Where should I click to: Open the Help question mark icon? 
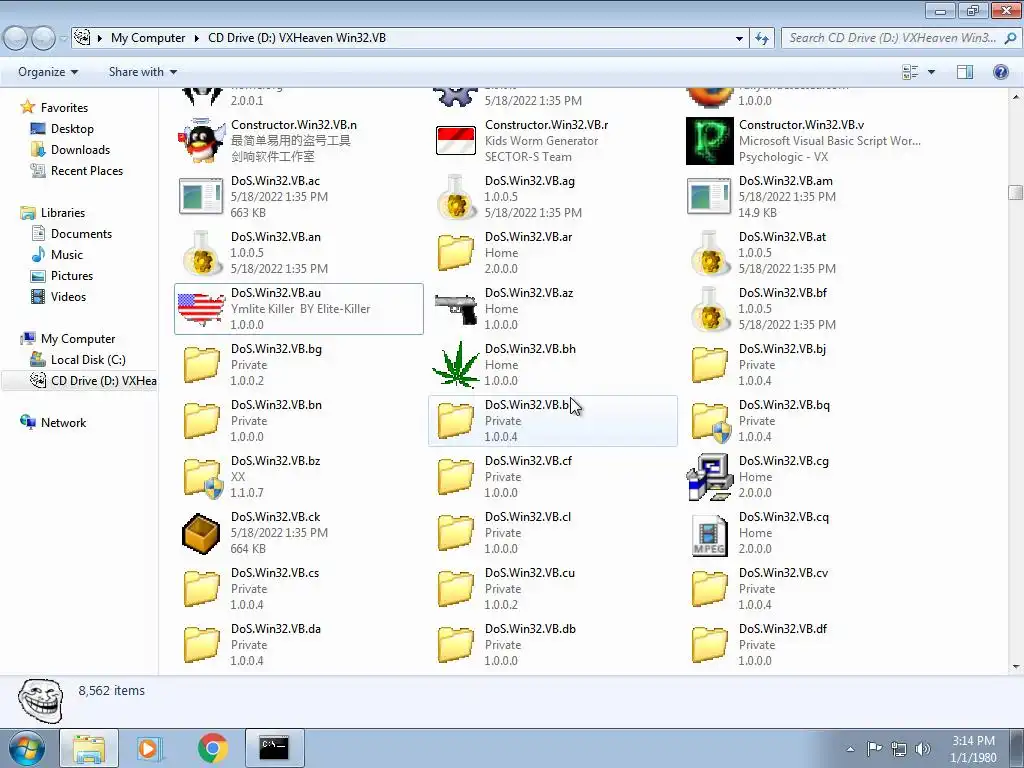(1000, 72)
